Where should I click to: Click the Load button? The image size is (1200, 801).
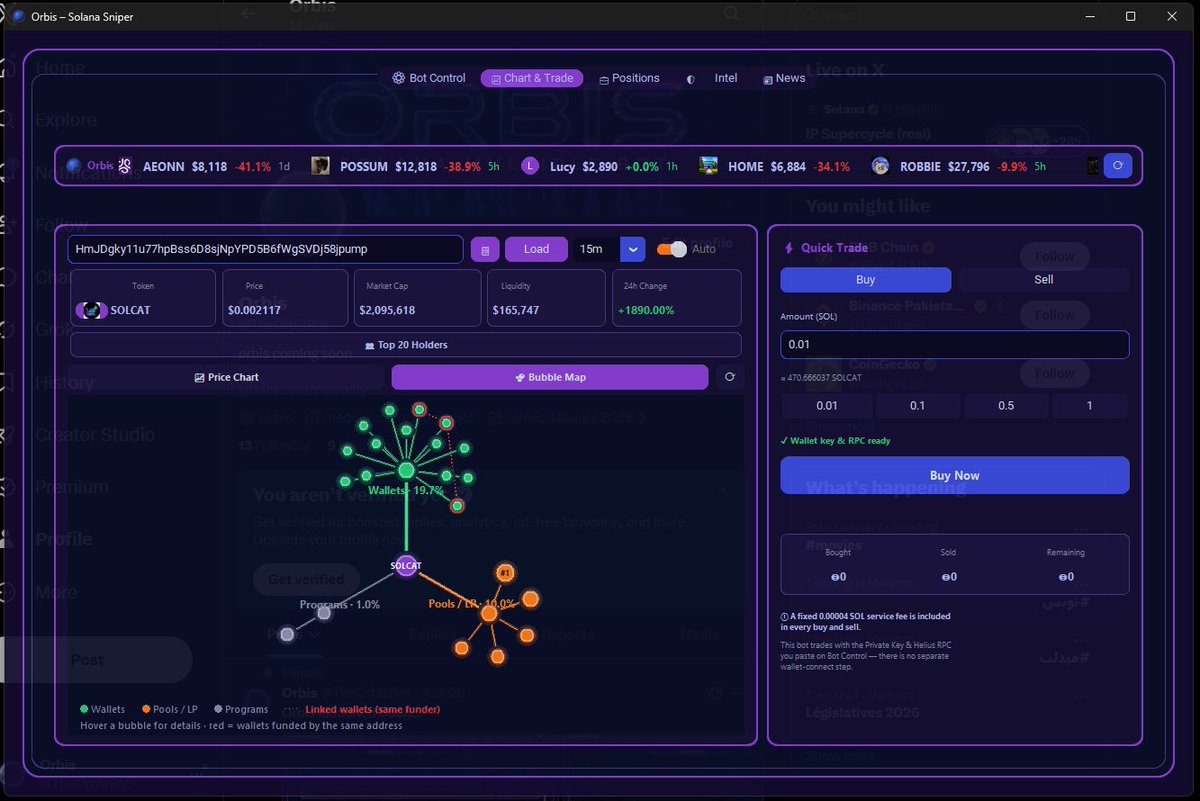pyautogui.click(x=536, y=249)
